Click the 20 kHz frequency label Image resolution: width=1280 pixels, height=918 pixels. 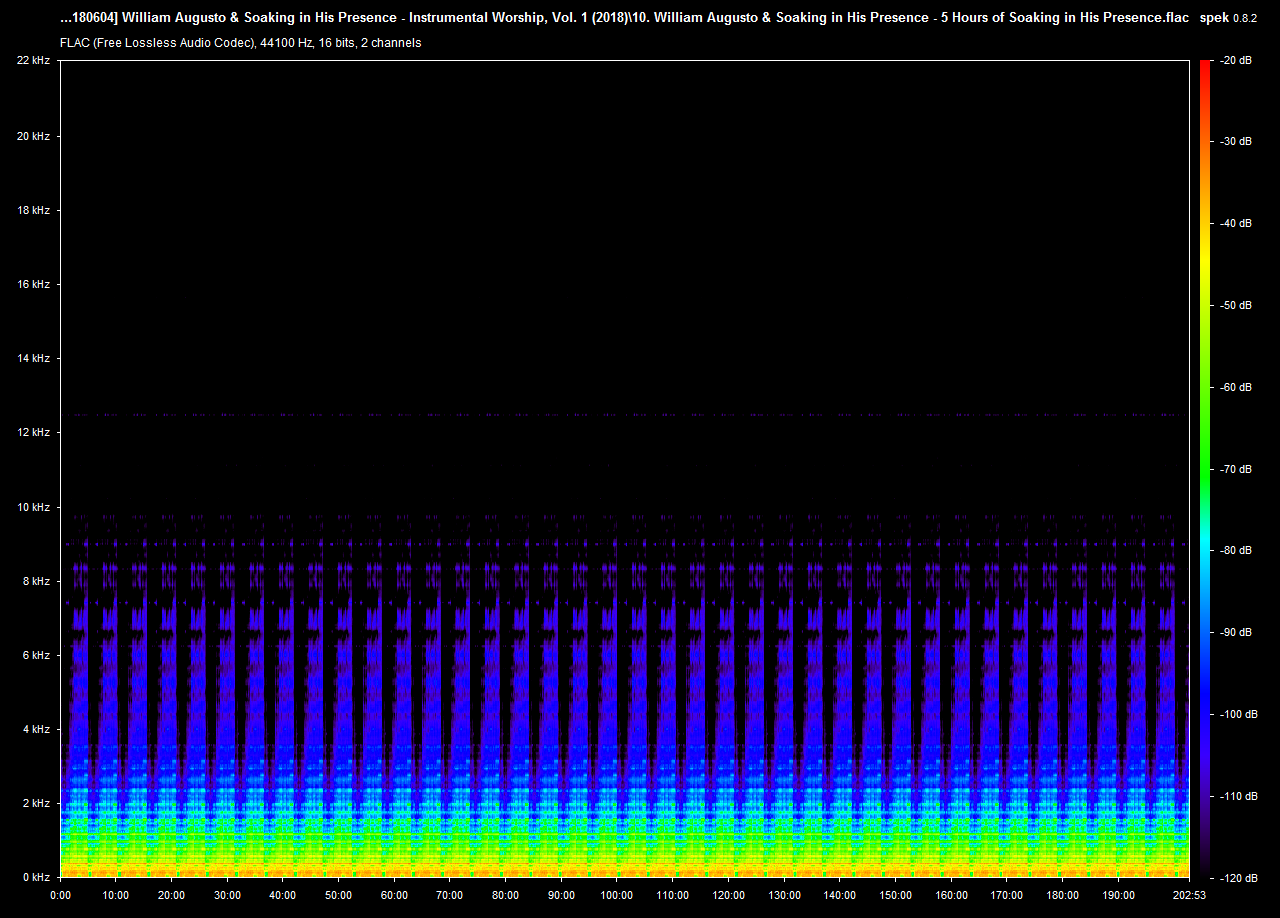point(34,136)
